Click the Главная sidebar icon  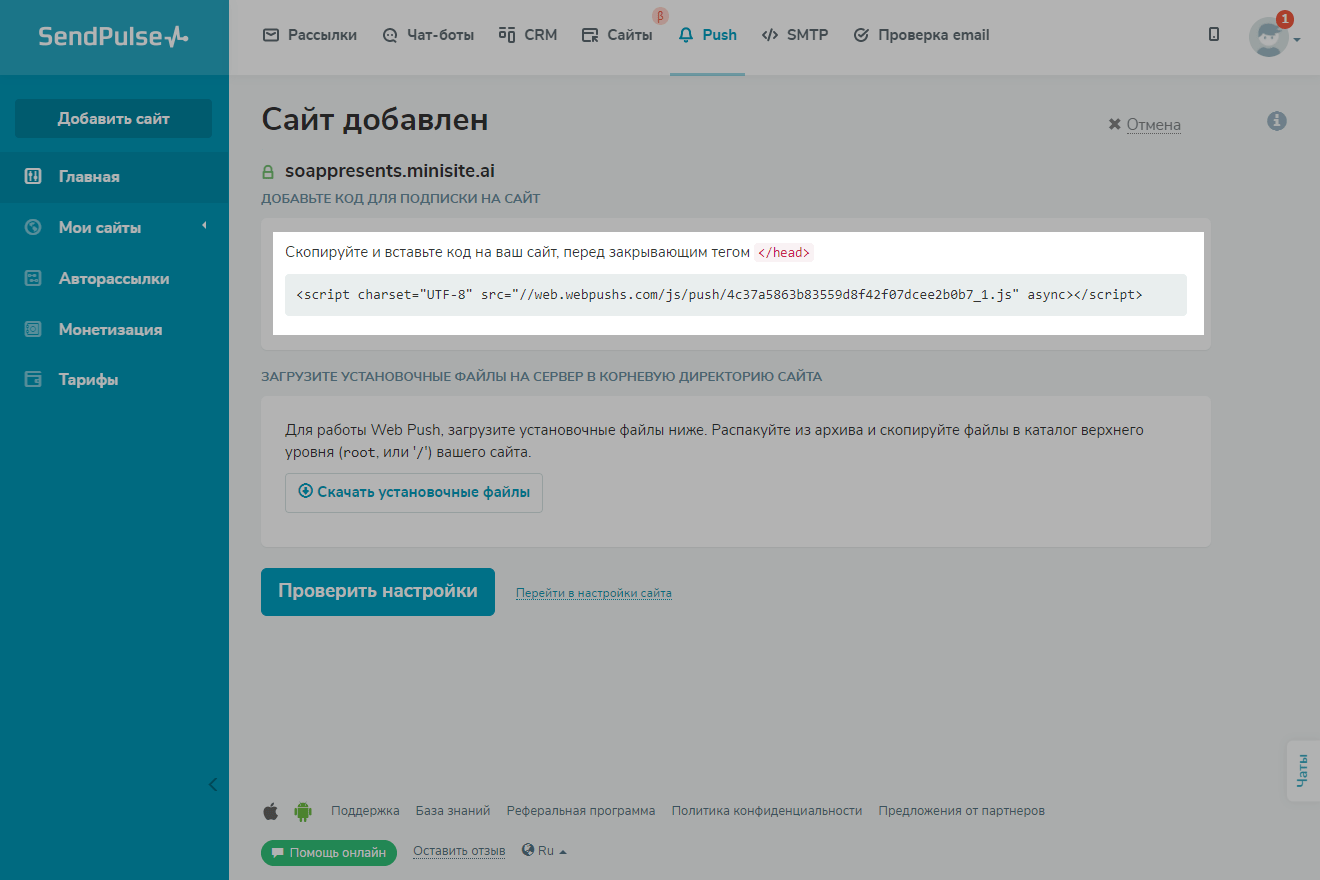coord(33,177)
